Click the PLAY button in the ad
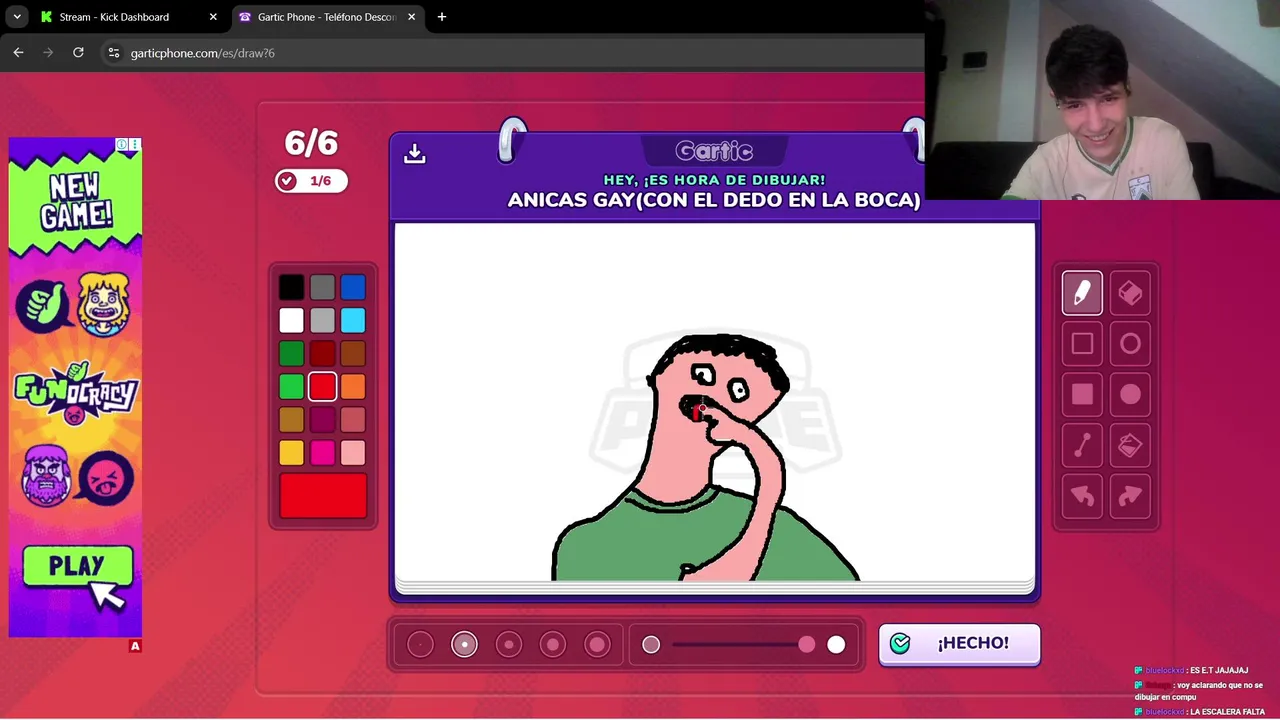The height and width of the screenshot is (720, 1280). (x=77, y=567)
